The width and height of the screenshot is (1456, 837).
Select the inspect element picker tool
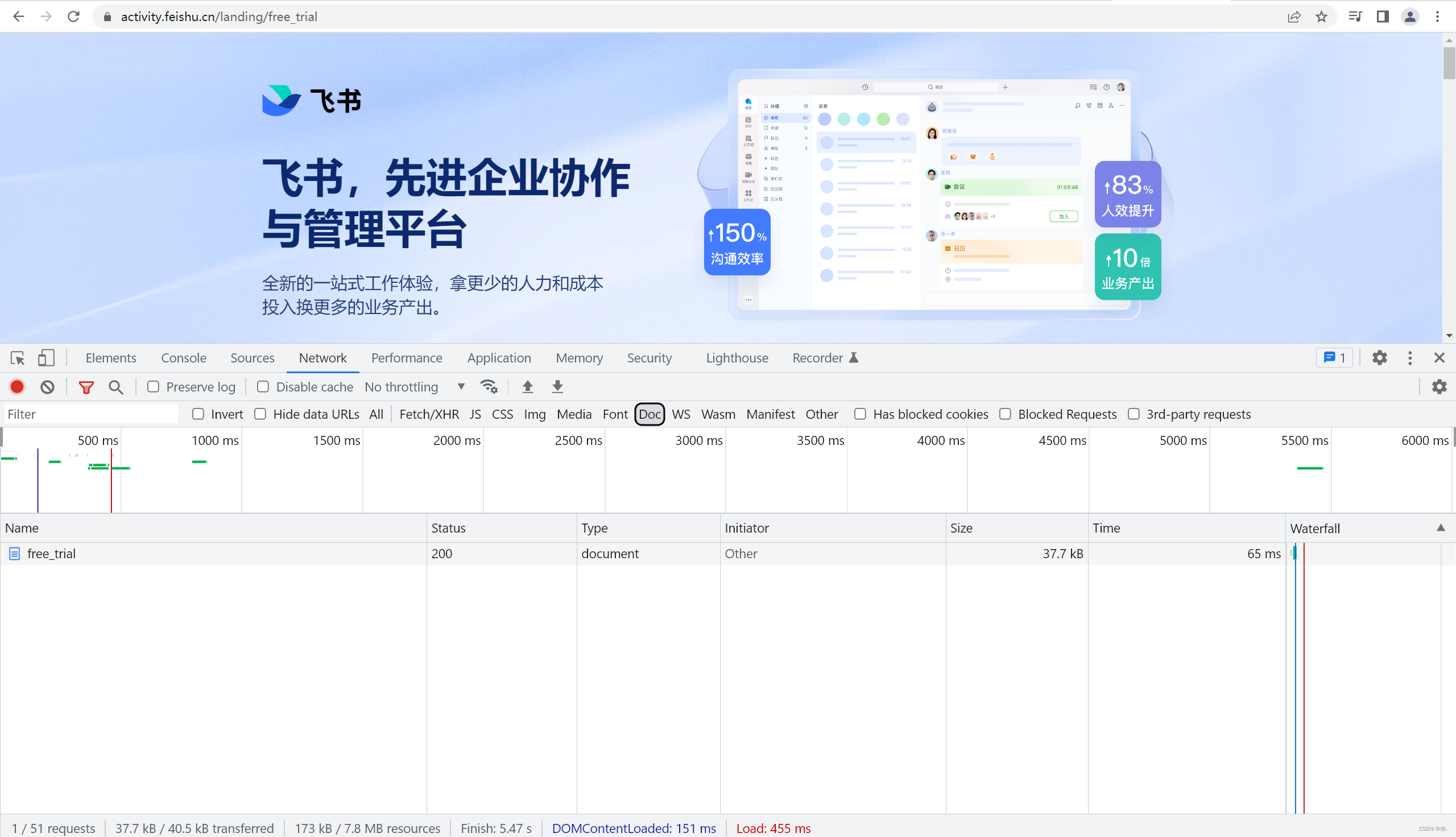(x=17, y=358)
